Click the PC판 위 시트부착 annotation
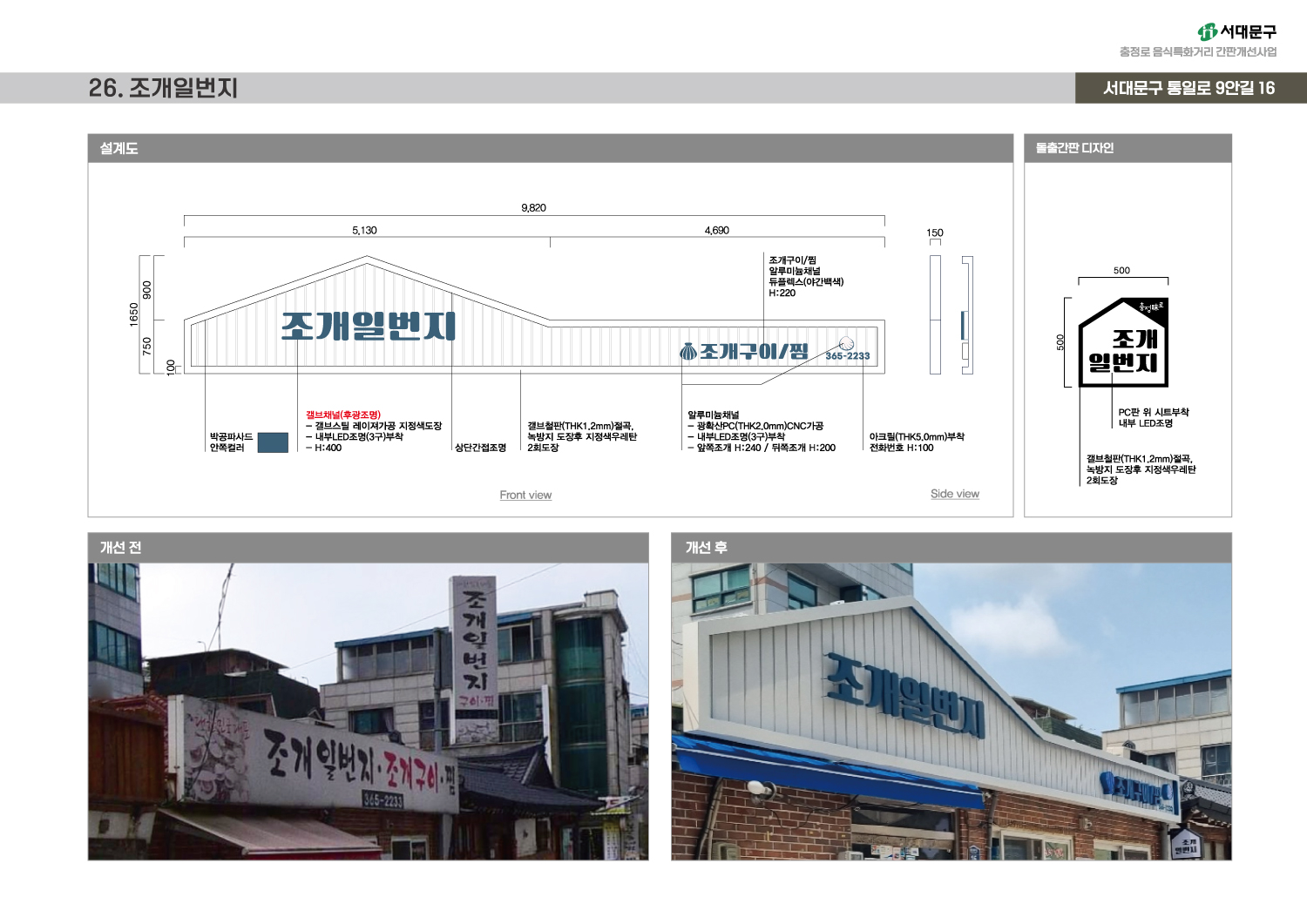1307x924 pixels. click(x=1154, y=413)
